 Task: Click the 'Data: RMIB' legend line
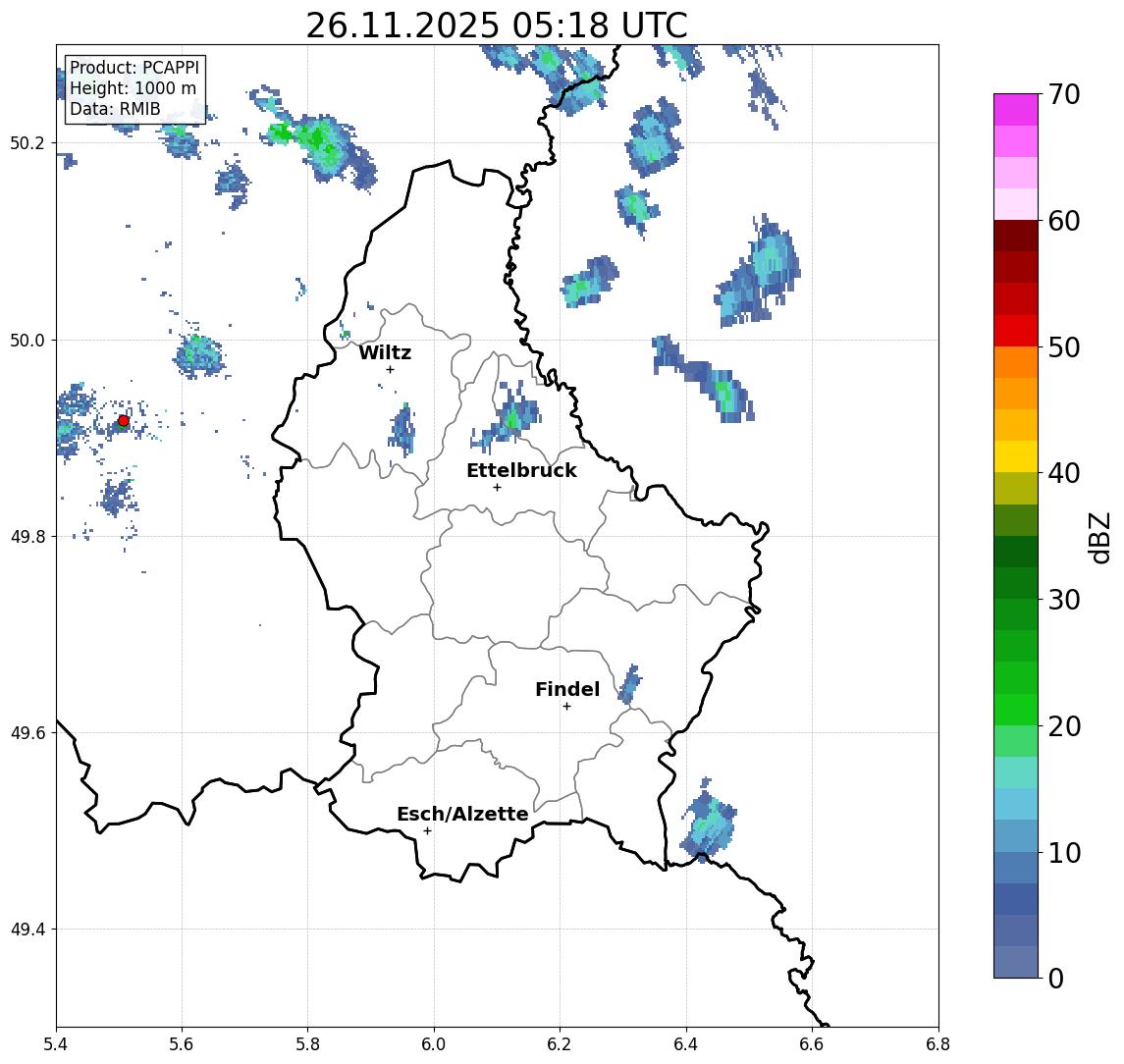115,109
